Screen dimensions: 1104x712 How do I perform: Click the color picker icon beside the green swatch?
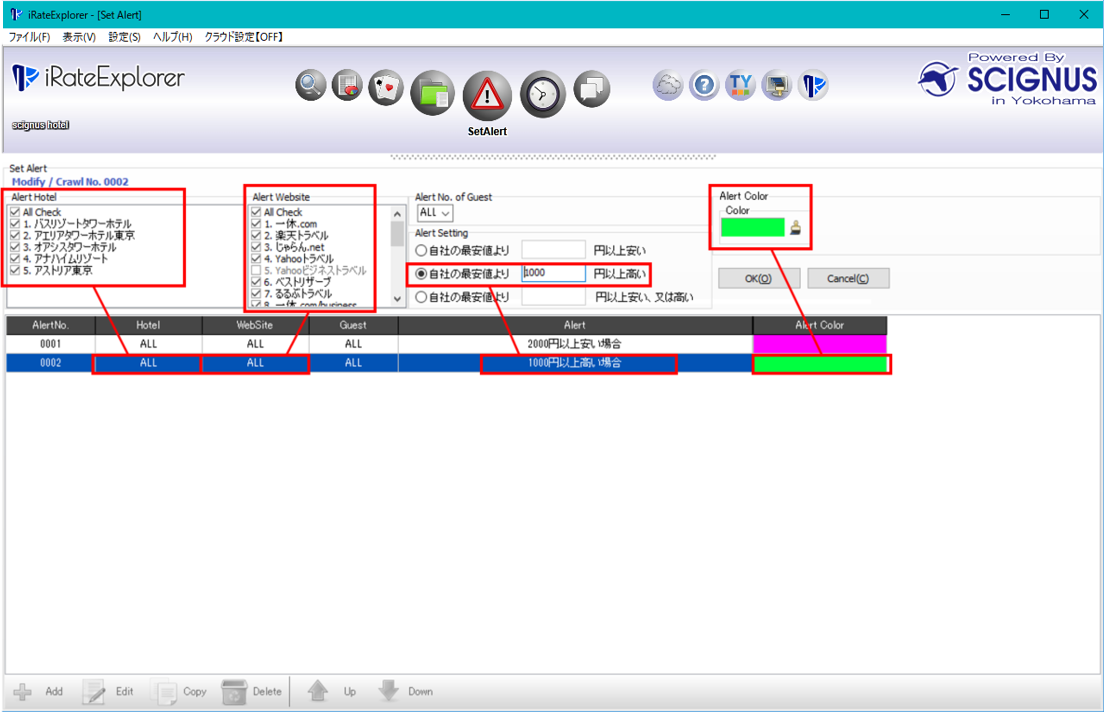click(x=796, y=227)
